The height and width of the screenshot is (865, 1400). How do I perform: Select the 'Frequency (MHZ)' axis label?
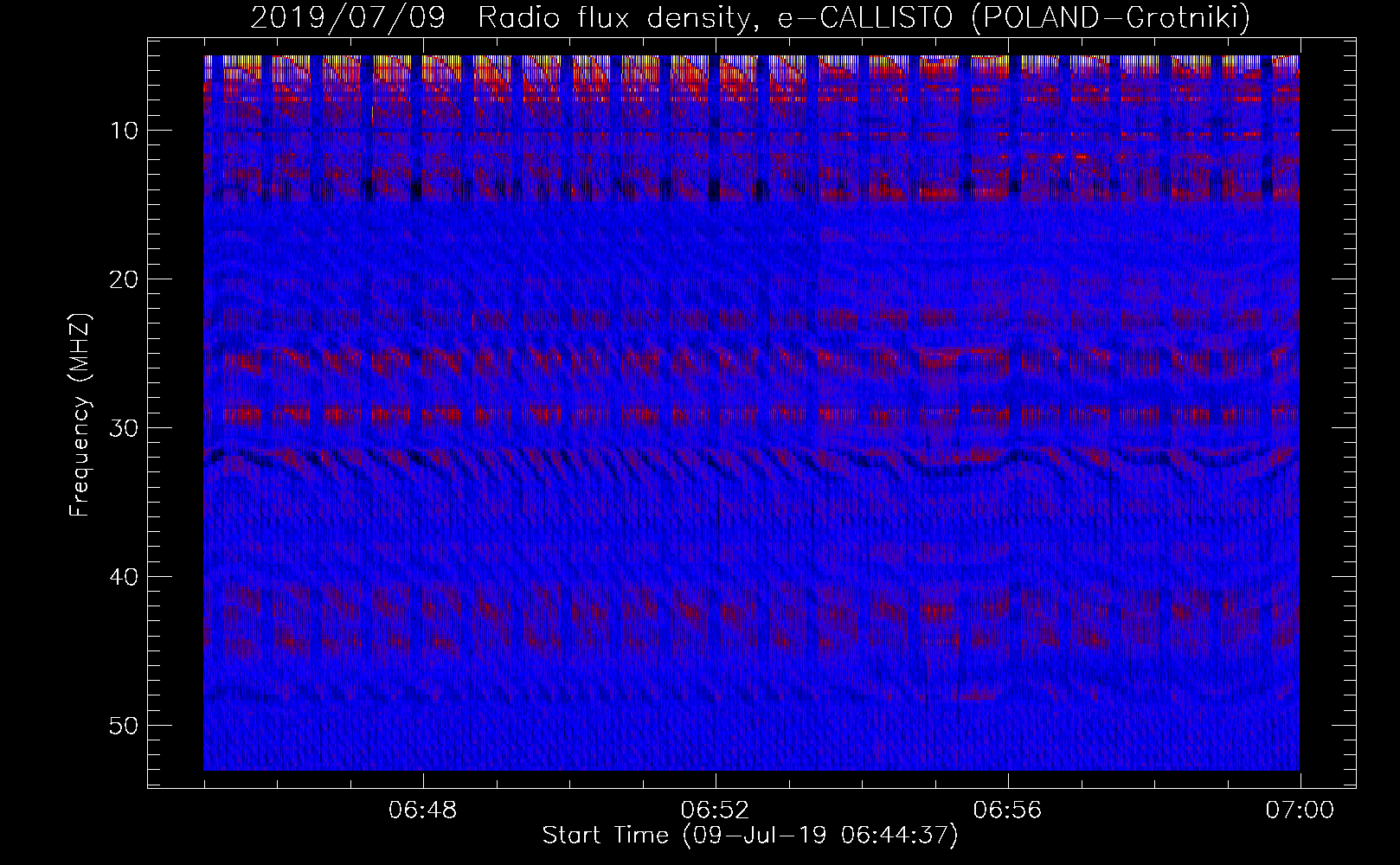[80, 414]
